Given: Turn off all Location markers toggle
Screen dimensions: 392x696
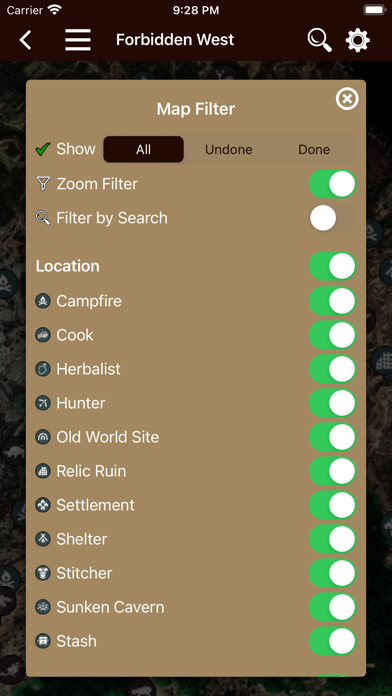Looking at the screenshot, I should 332,266.
